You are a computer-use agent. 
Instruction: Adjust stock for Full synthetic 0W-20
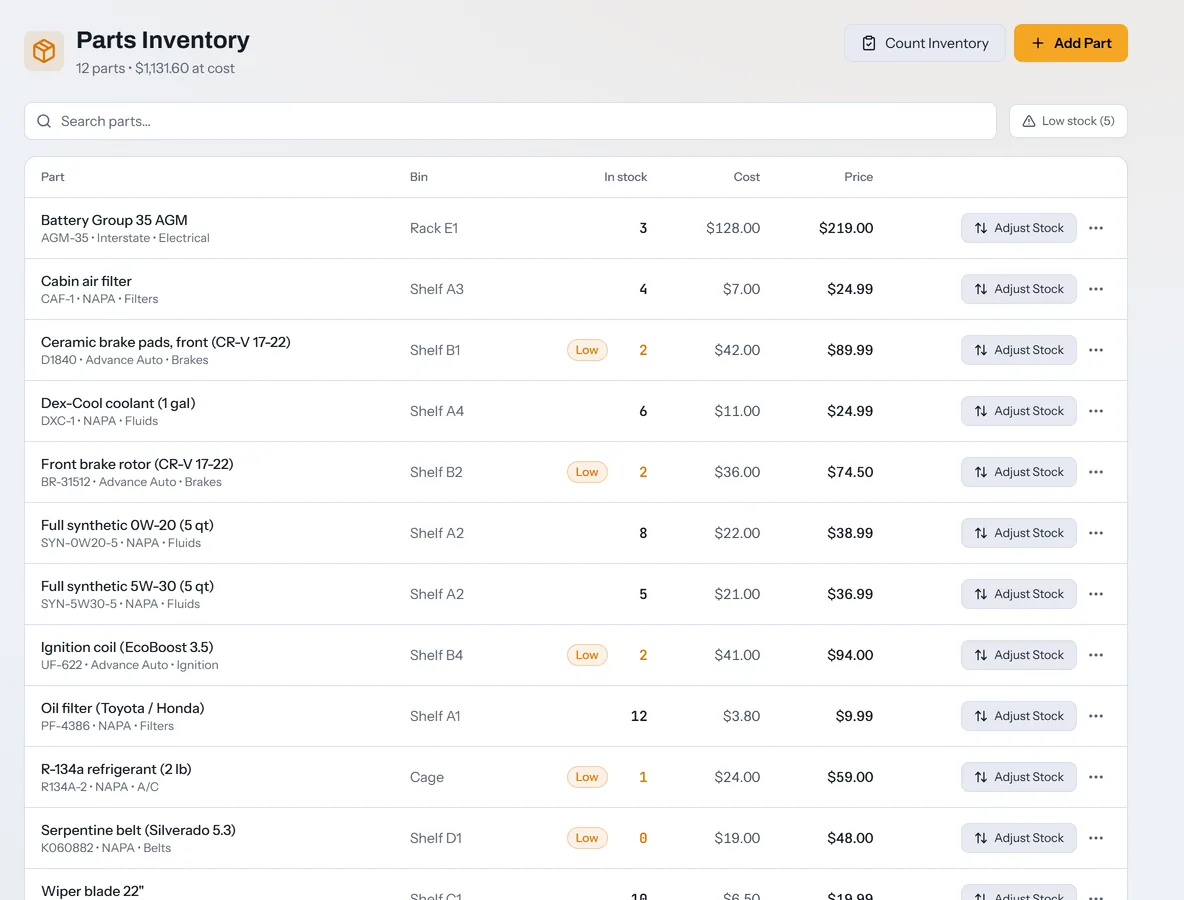click(x=1019, y=533)
